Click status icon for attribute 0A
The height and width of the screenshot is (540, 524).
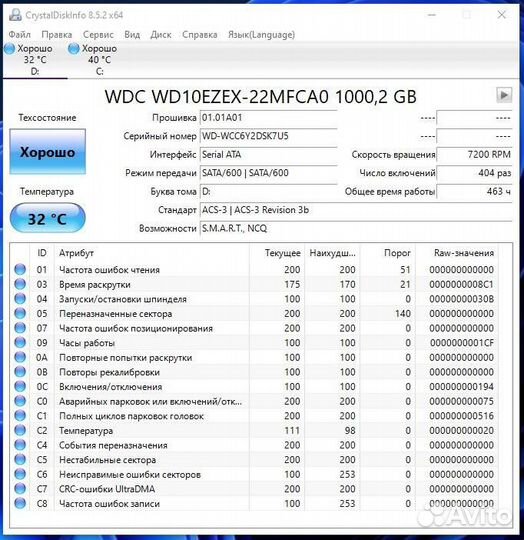pos(20,357)
